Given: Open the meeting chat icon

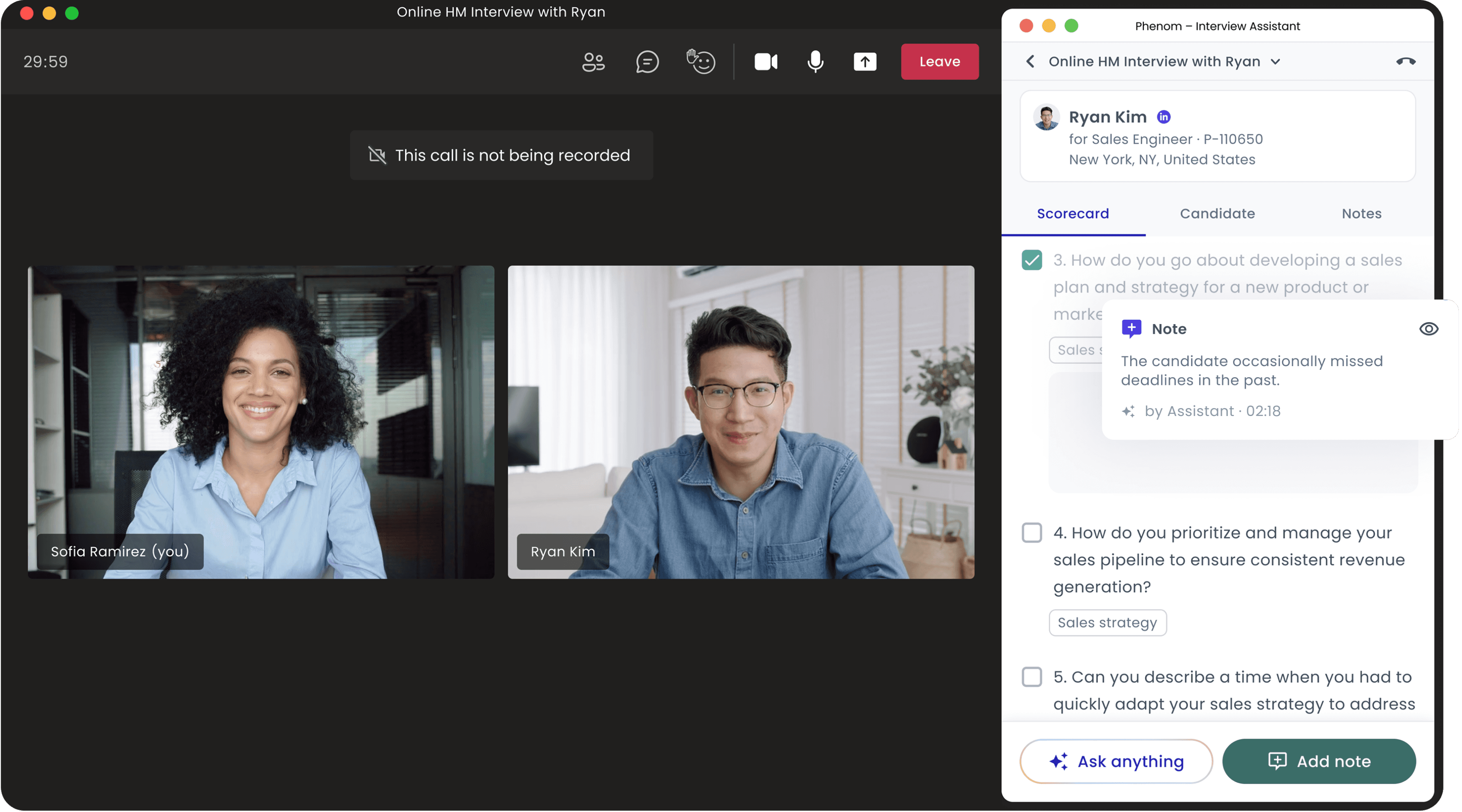Looking at the screenshot, I should 647,61.
